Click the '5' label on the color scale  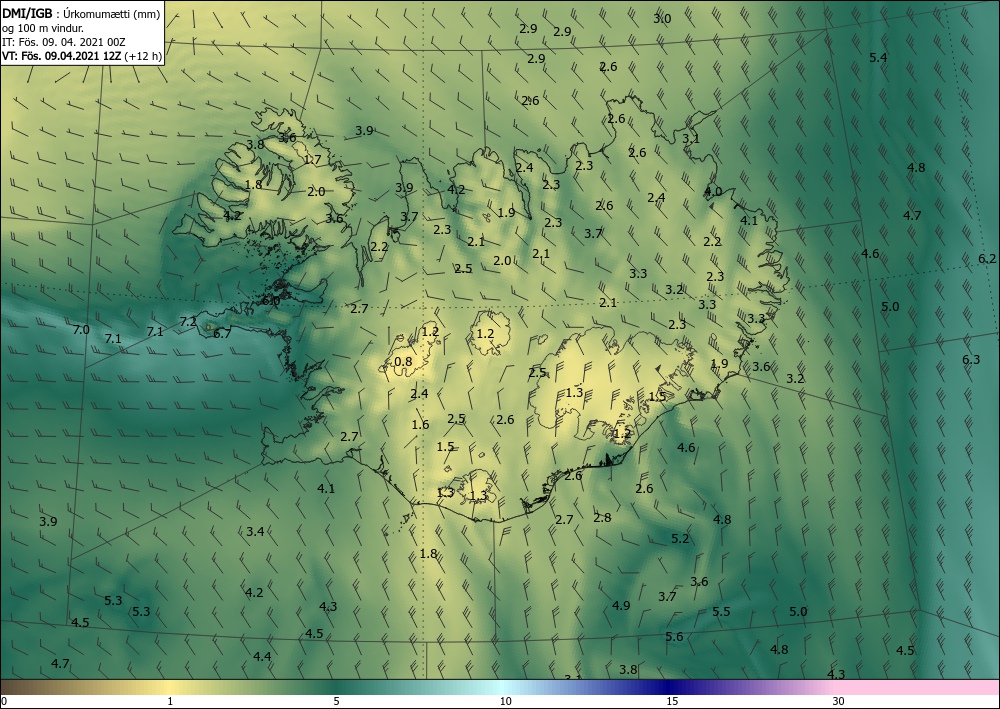click(x=336, y=701)
